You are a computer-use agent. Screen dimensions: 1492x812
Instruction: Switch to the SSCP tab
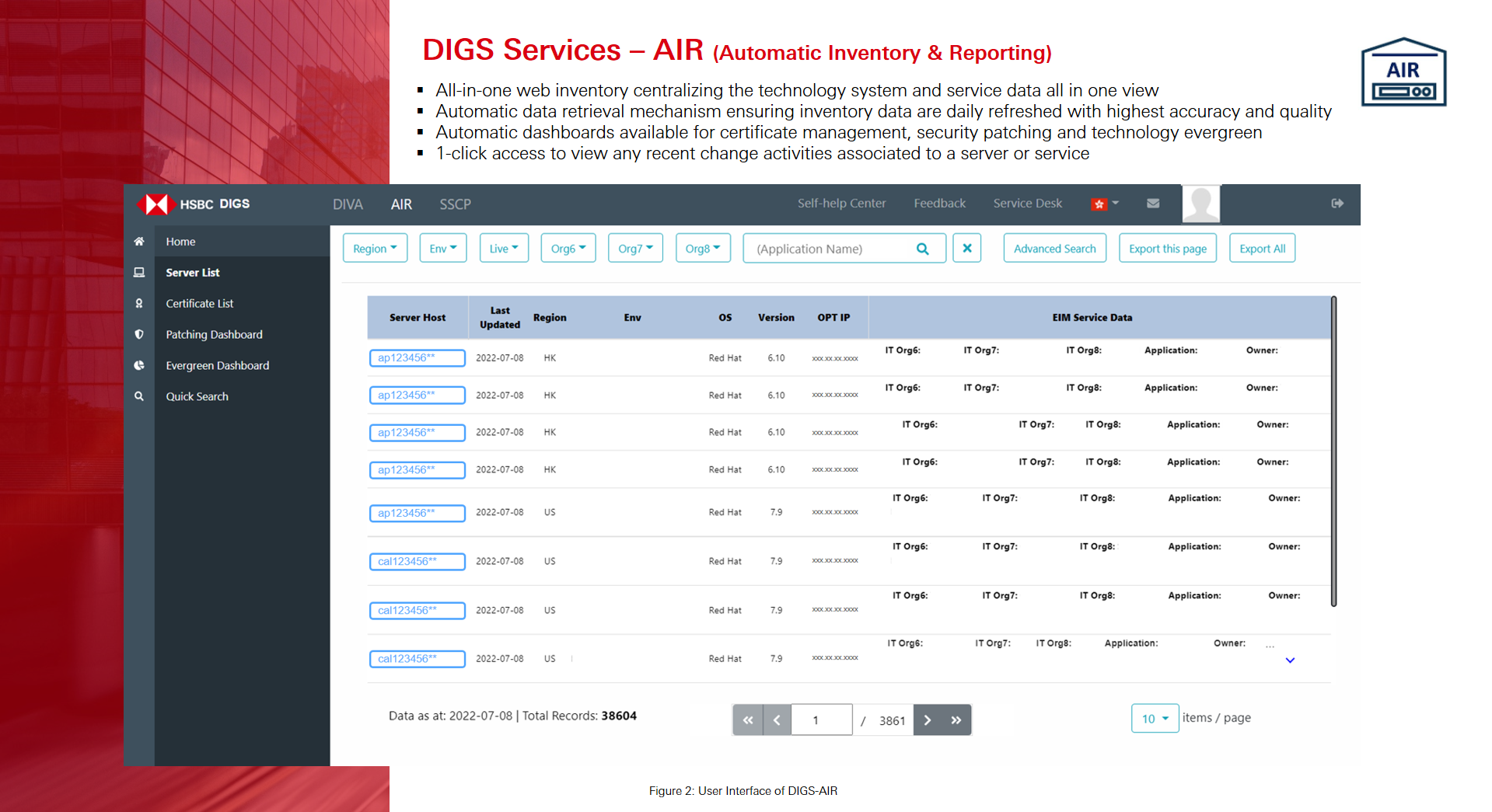(455, 204)
